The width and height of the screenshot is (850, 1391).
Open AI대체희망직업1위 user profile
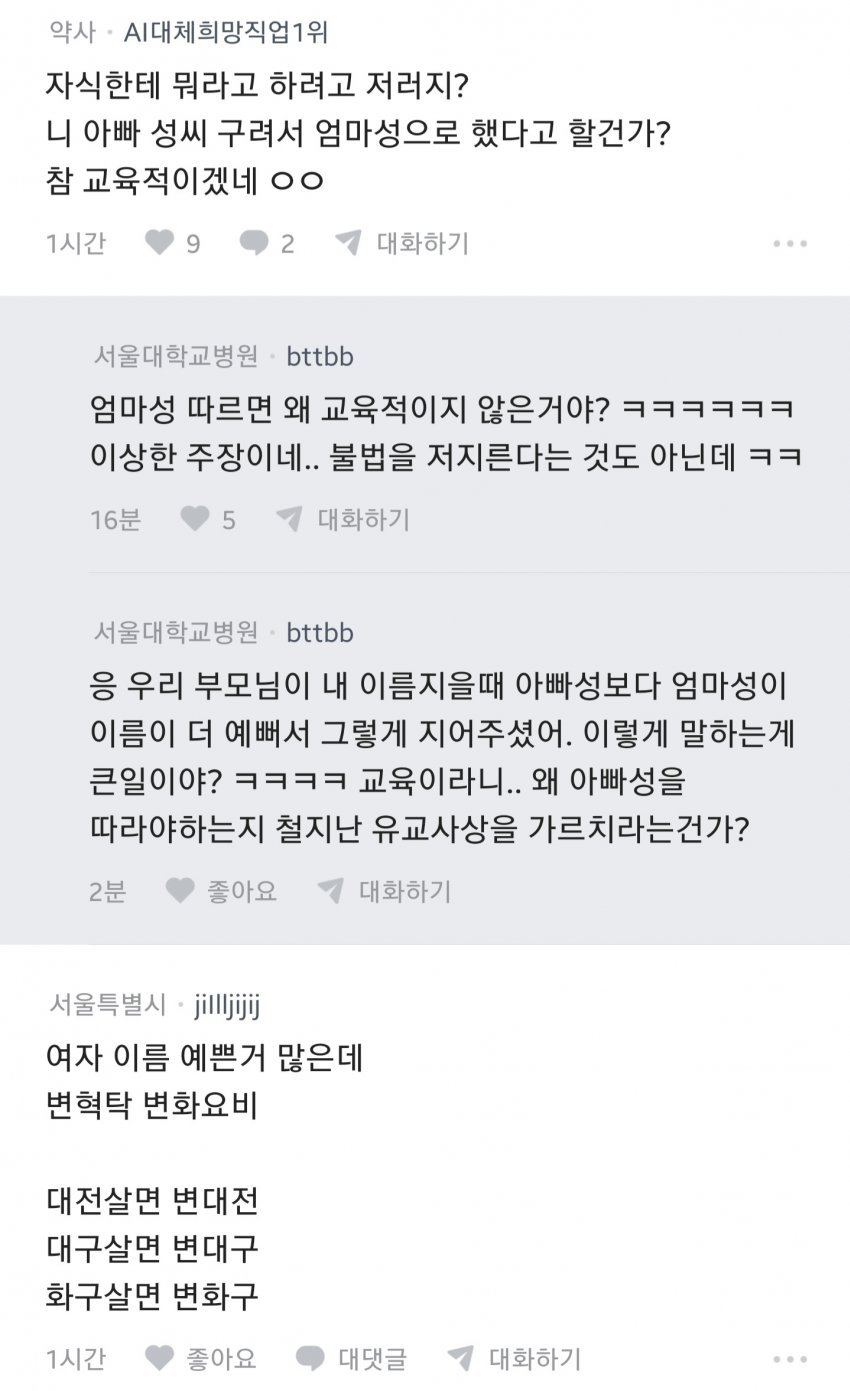pyautogui.click(x=226, y=33)
